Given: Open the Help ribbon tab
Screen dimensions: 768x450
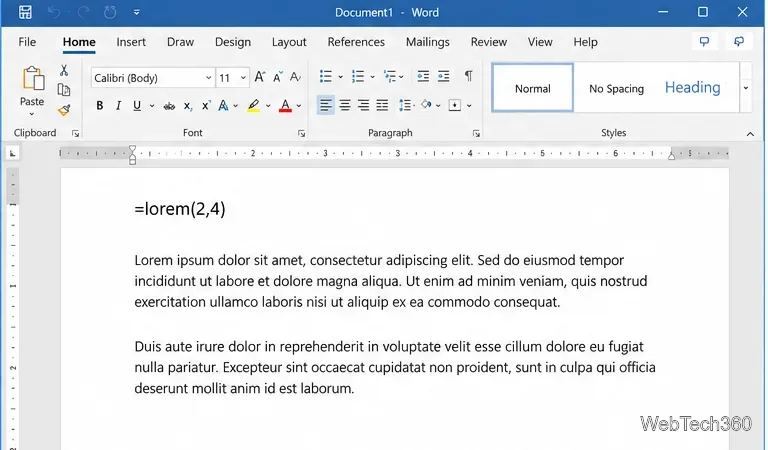Looking at the screenshot, I should point(585,42).
